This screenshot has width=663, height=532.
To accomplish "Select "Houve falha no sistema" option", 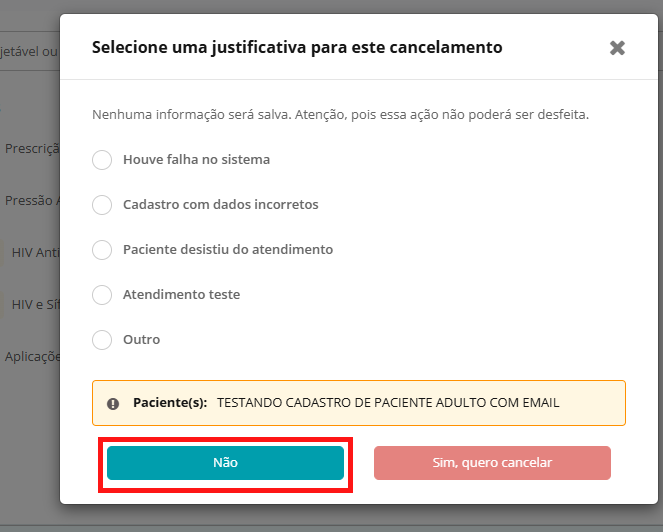I will 102,160.
